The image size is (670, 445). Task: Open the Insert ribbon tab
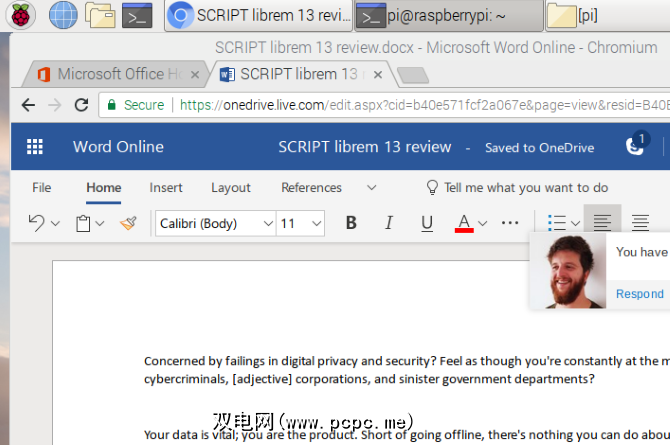166,187
